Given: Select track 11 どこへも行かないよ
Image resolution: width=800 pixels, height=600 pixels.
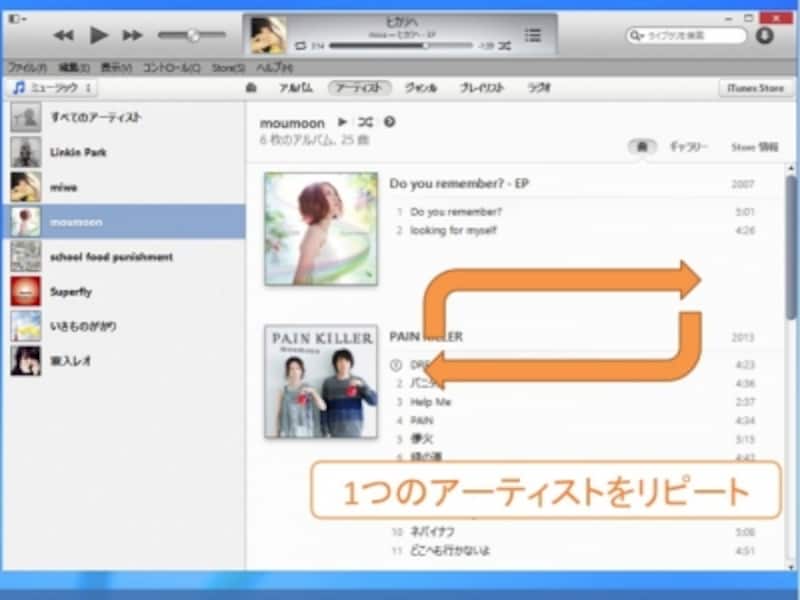Looking at the screenshot, I should 576,551.
